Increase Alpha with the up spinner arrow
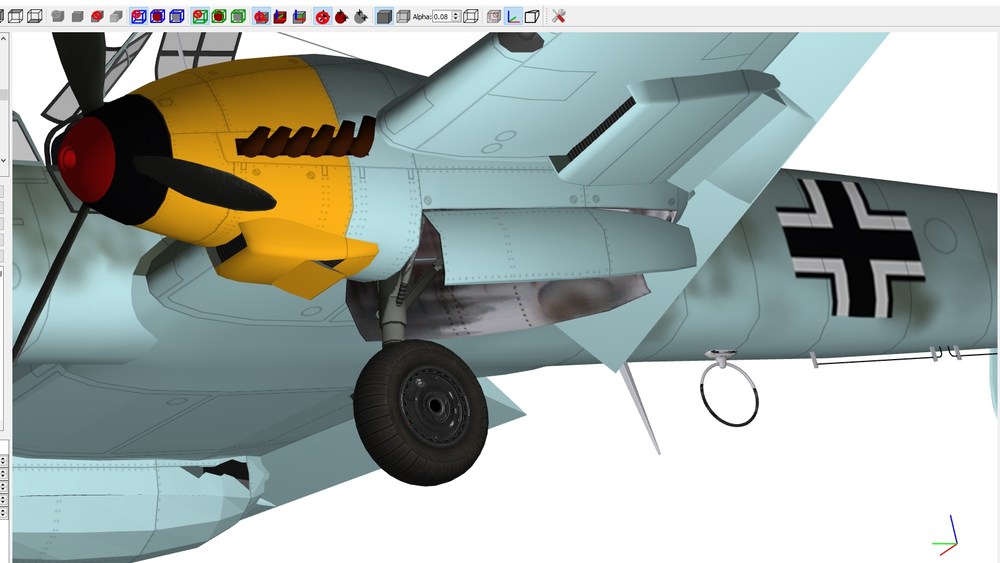The image size is (1000, 563). click(456, 14)
